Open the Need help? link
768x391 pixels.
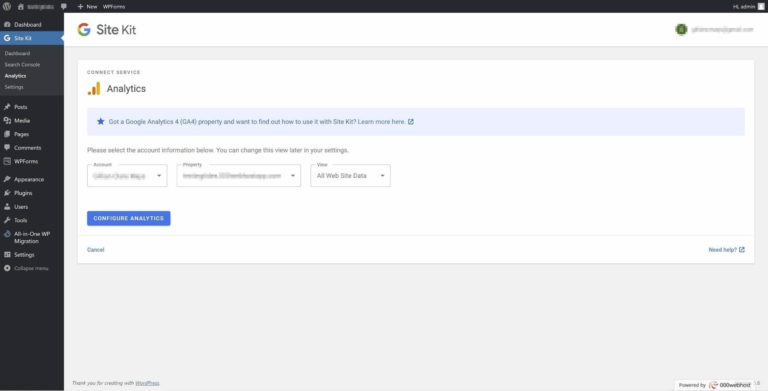727,250
